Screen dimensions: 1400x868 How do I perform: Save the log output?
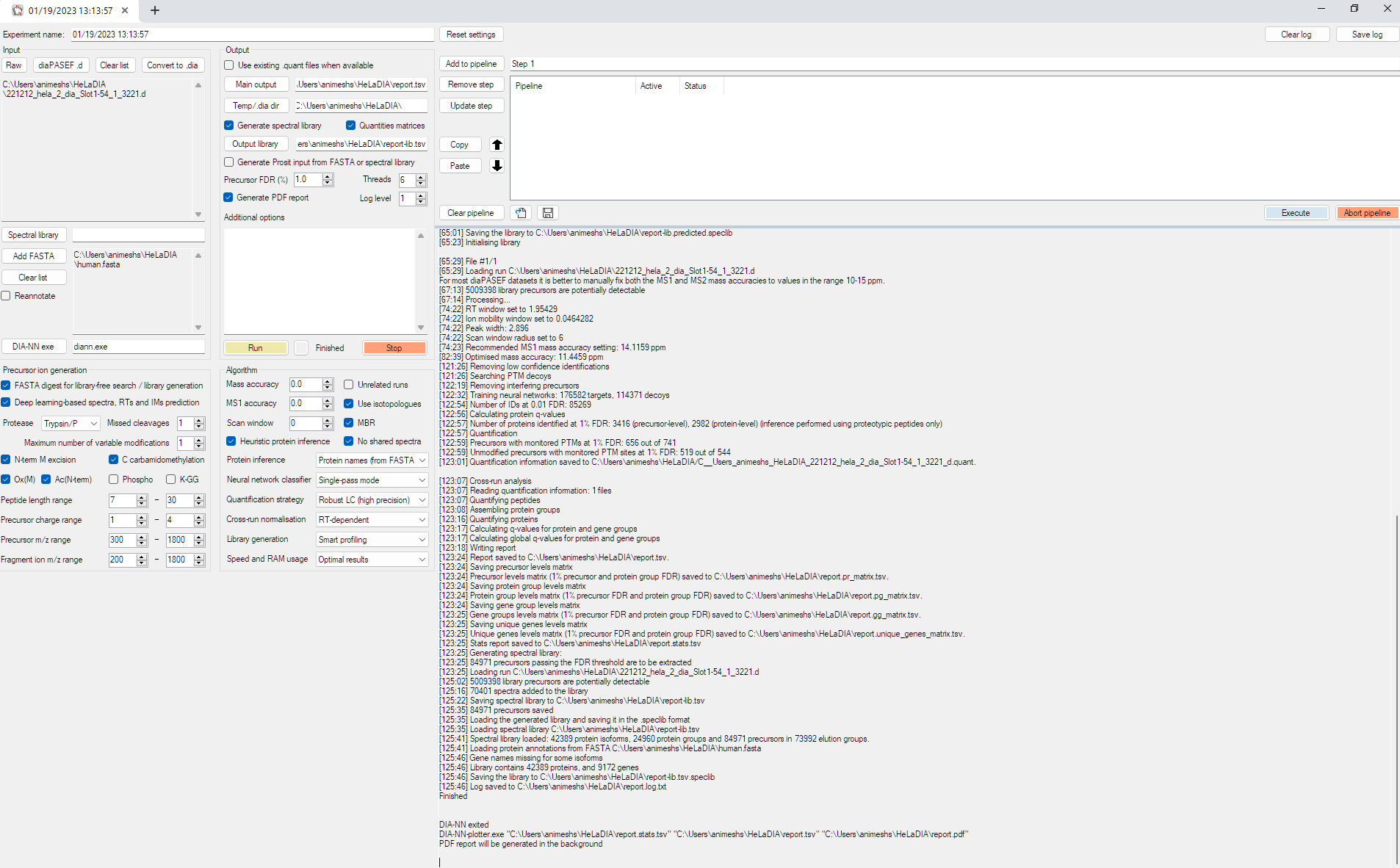click(x=1367, y=34)
